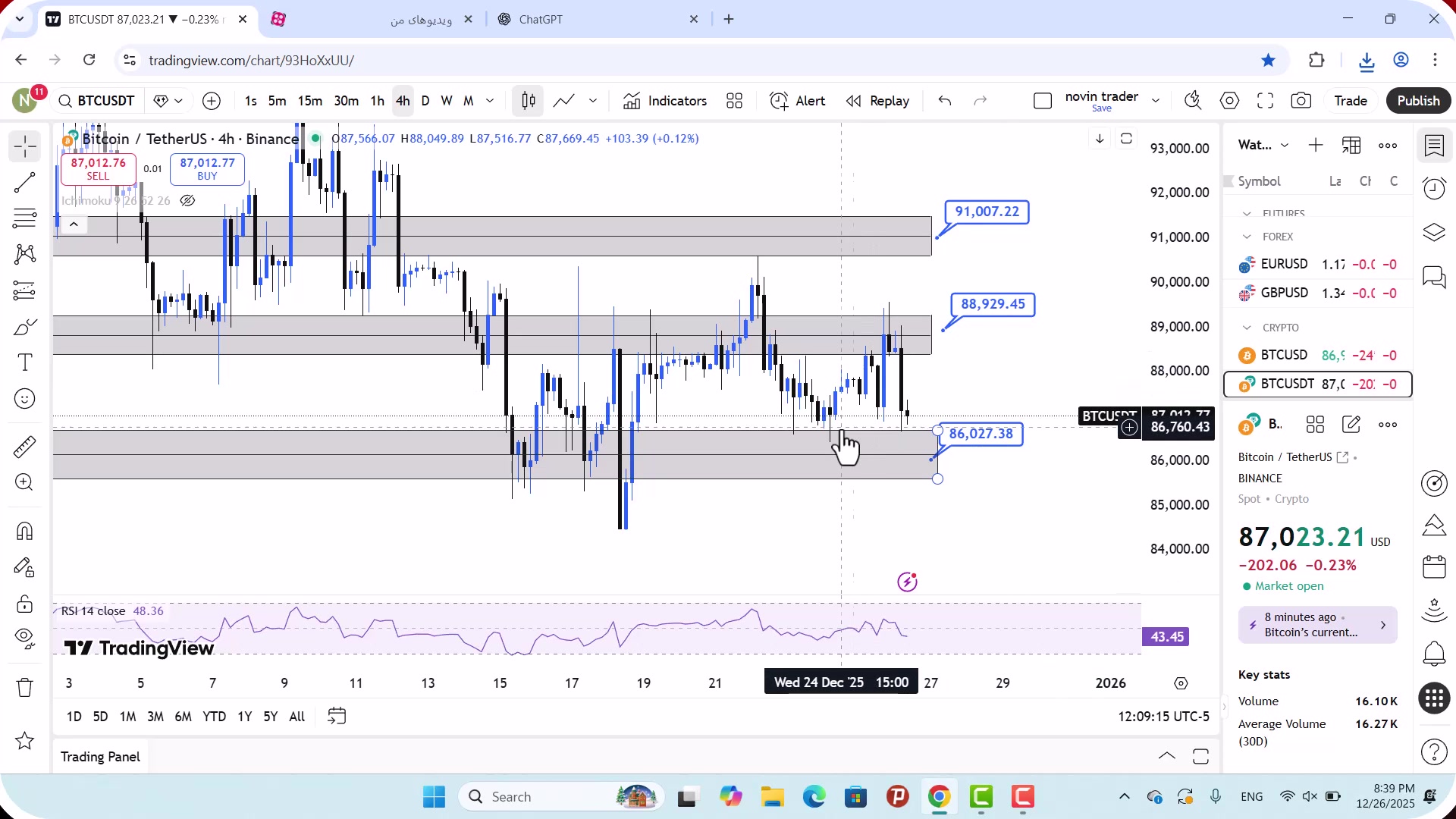Select the 1M date range
The height and width of the screenshot is (819, 1456).
127,717
